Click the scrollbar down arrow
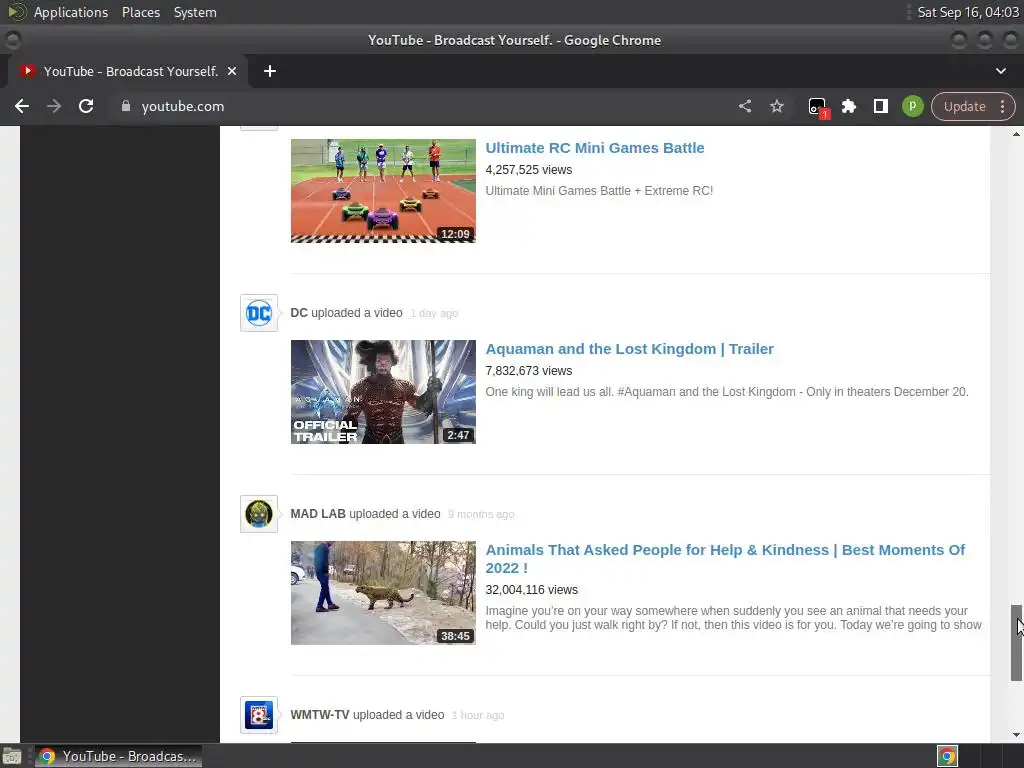Viewport: 1024px width, 768px height. 1016,735
